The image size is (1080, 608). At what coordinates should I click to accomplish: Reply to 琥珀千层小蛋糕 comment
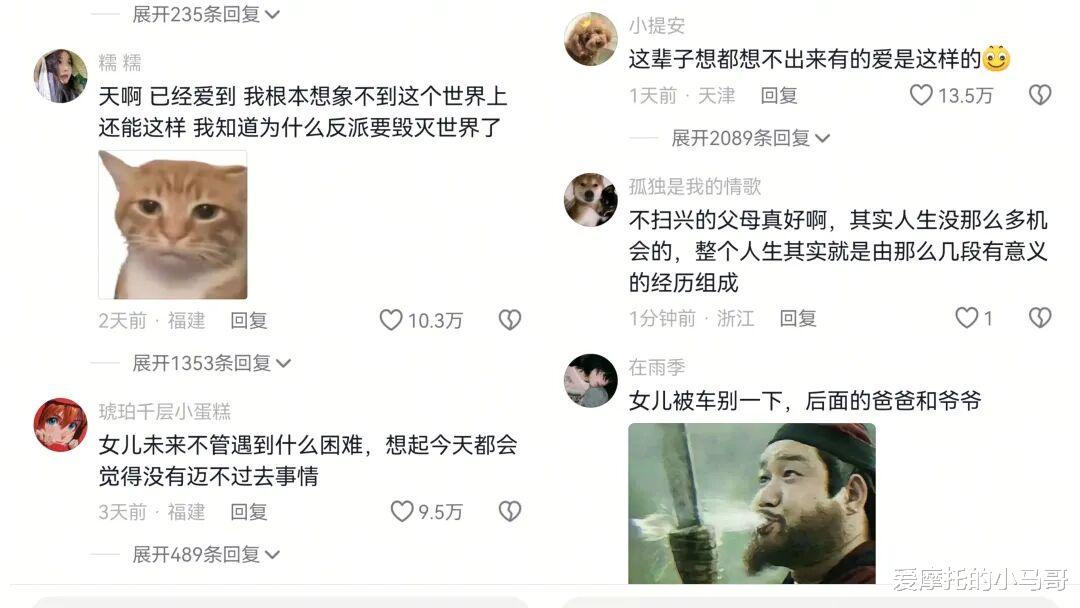point(249,512)
